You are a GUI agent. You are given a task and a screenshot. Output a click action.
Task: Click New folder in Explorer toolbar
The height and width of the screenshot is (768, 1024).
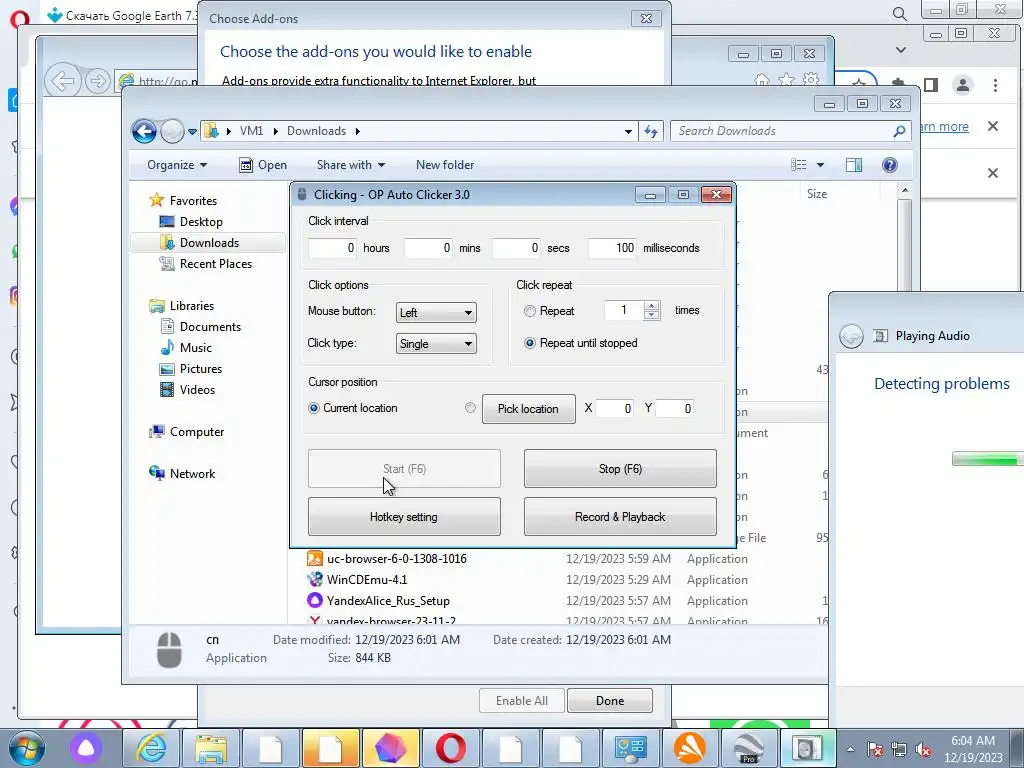445,165
